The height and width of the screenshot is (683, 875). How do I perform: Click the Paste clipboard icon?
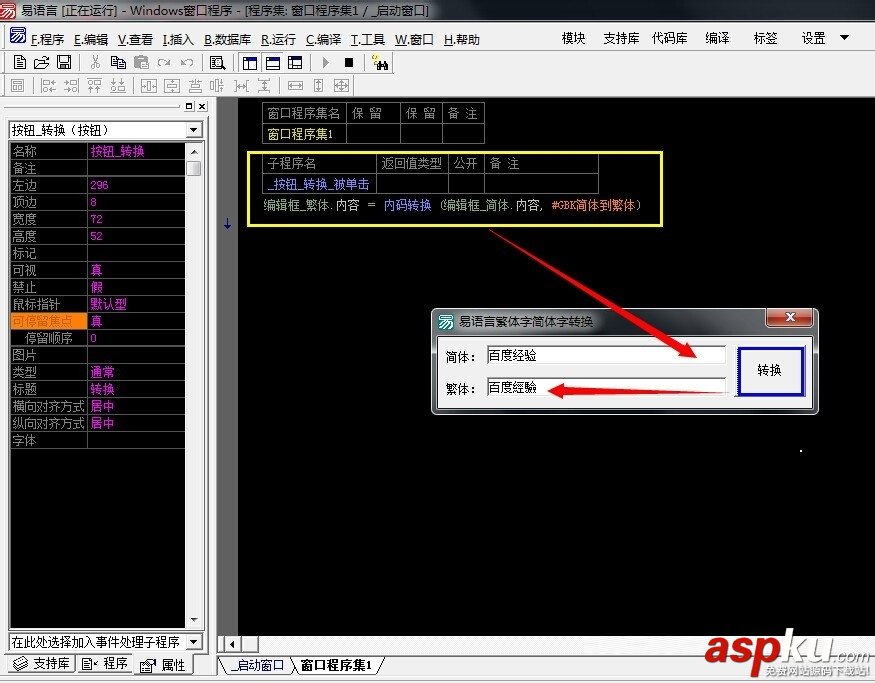point(141,62)
